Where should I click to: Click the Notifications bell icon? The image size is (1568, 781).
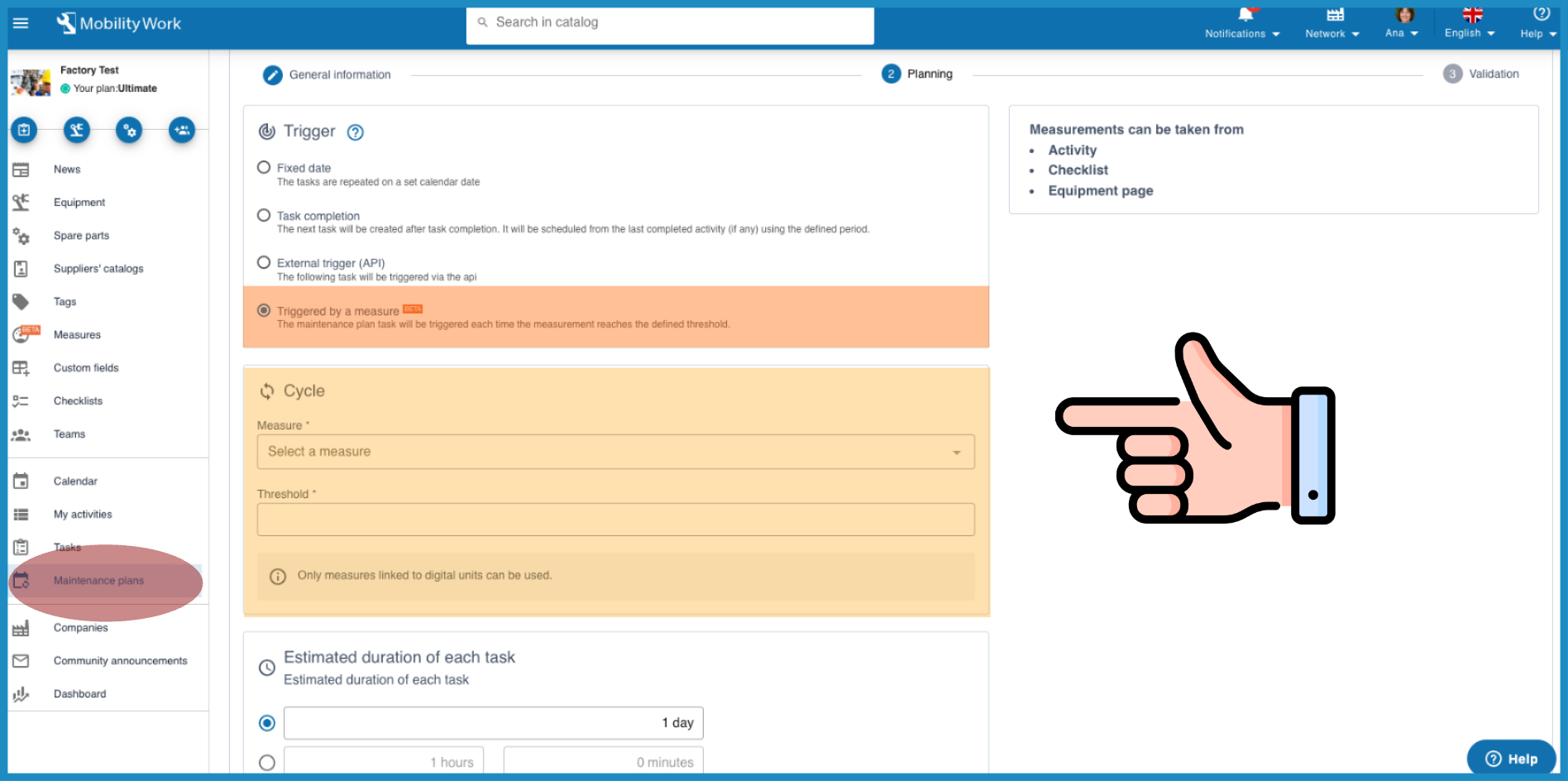[1245, 15]
